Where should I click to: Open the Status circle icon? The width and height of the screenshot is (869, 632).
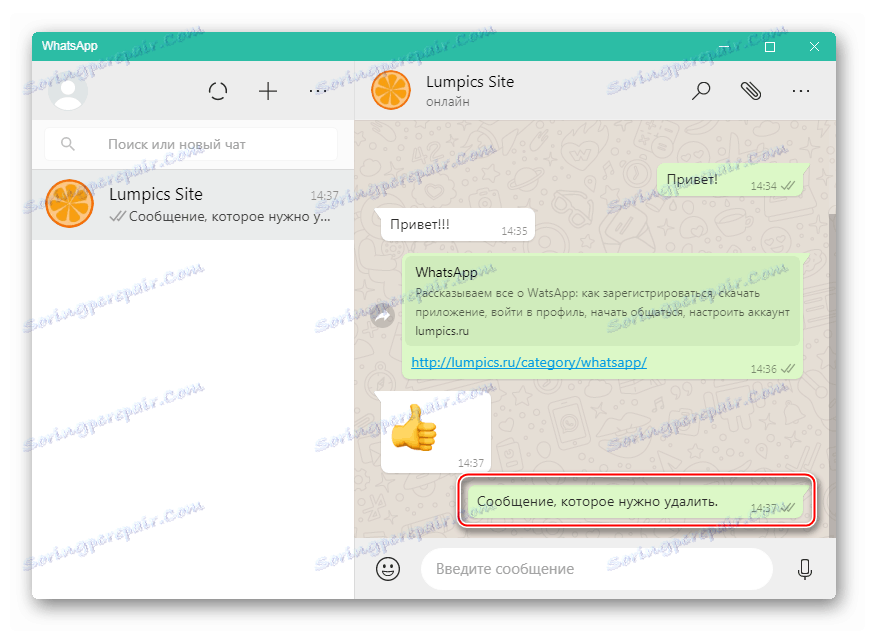(x=218, y=91)
